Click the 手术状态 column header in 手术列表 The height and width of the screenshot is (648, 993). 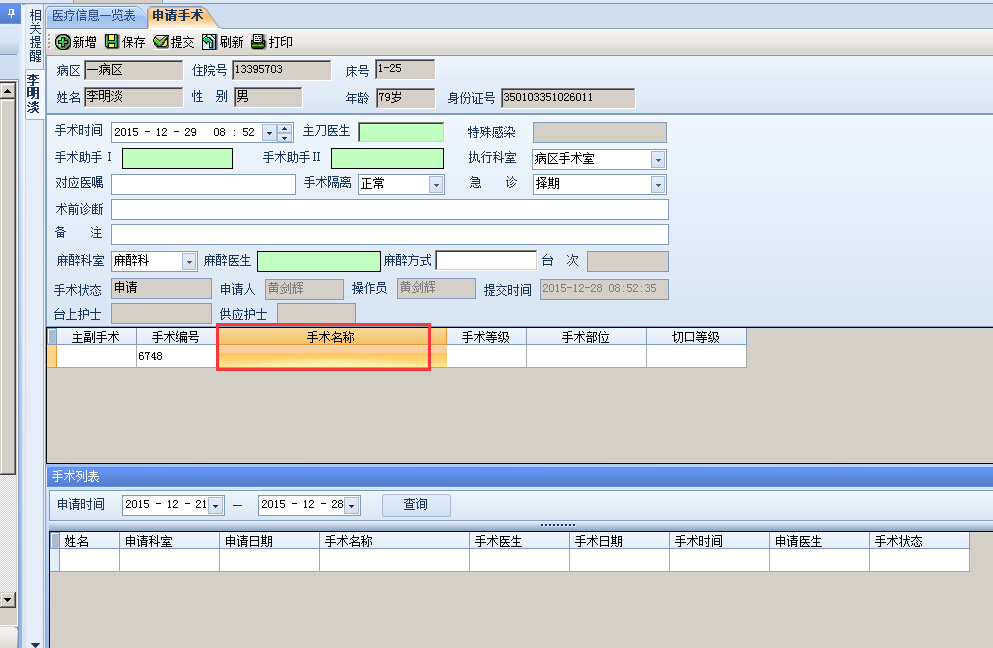(x=919, y=541)
